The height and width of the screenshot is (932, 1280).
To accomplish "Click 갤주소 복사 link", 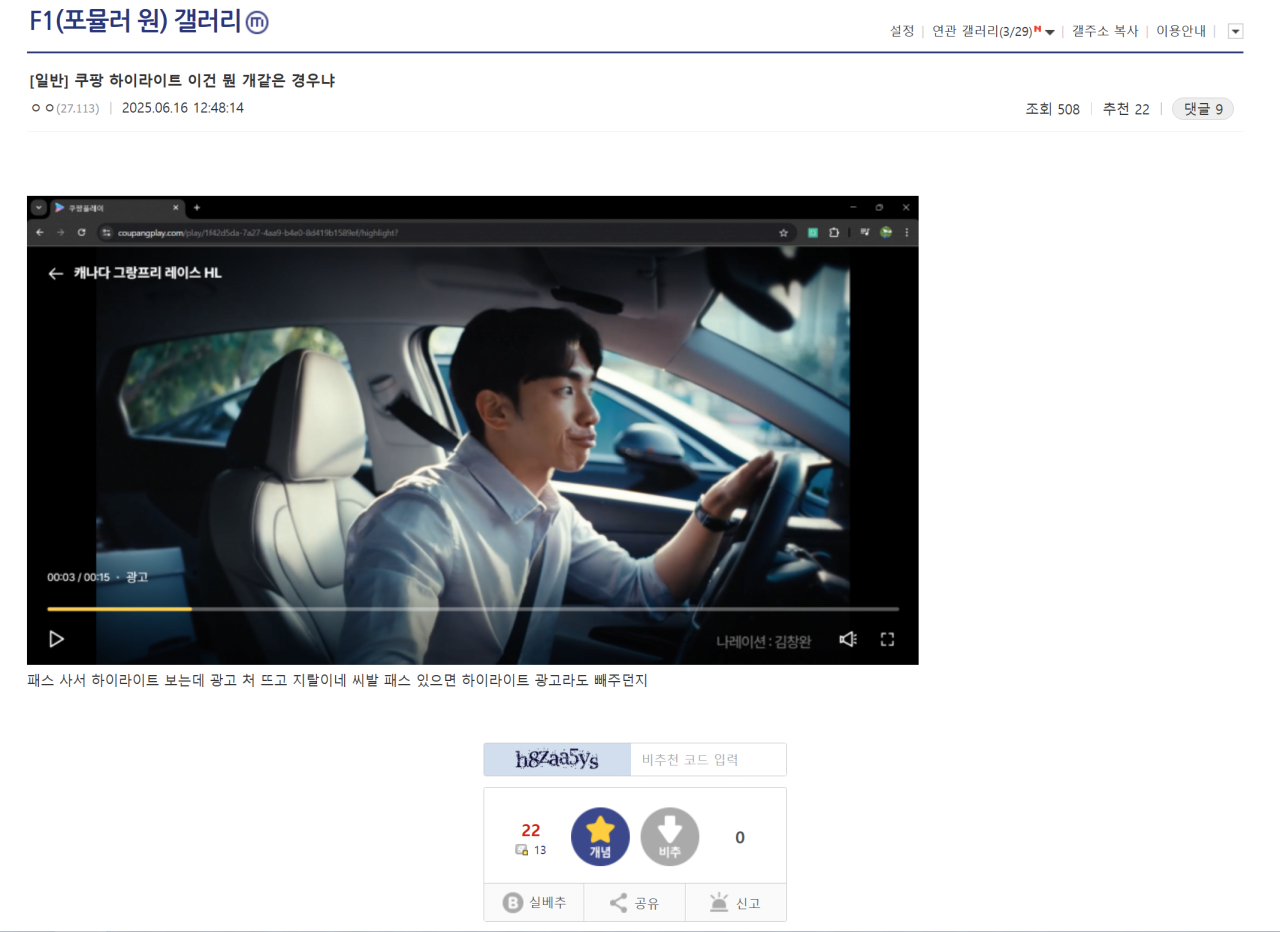I will point(1105,31).
